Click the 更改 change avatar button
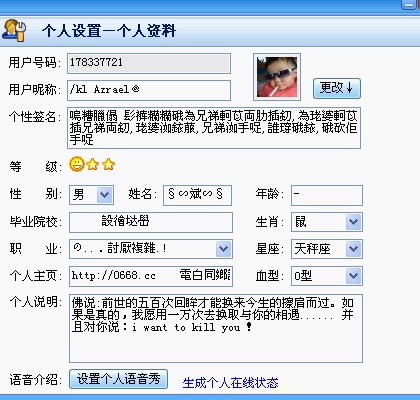Viewport: 420px width, 400px height. 337,88
